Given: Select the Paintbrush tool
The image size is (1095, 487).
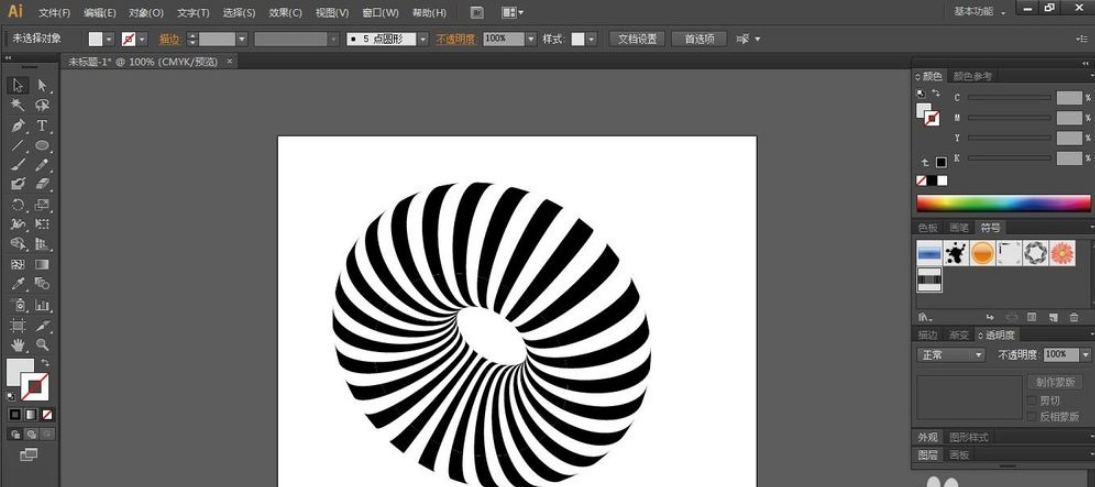Looking at the screenshot, I should pos(18,165).
